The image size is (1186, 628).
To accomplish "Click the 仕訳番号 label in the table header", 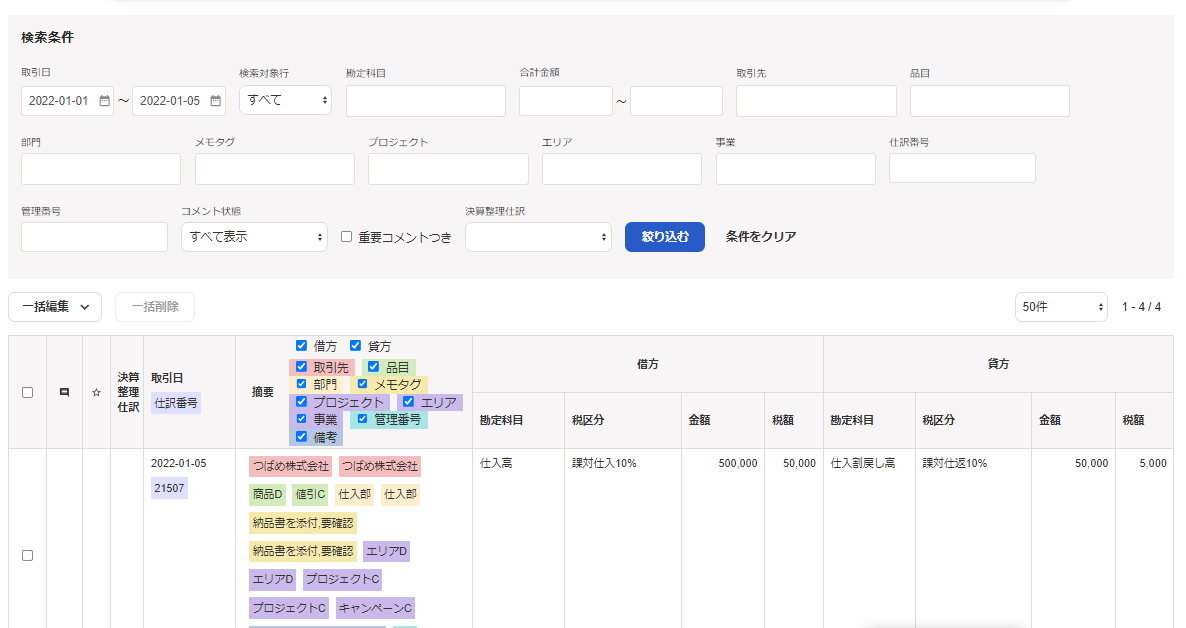I will pos(176,403).
